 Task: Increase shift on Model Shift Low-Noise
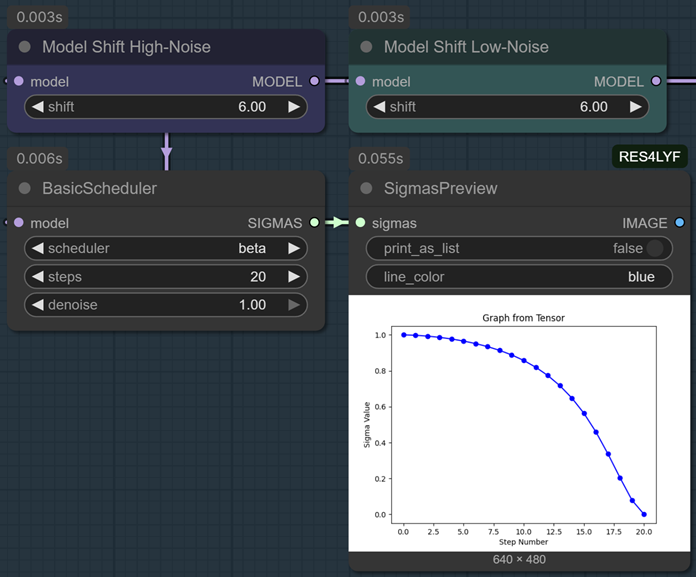636,107
